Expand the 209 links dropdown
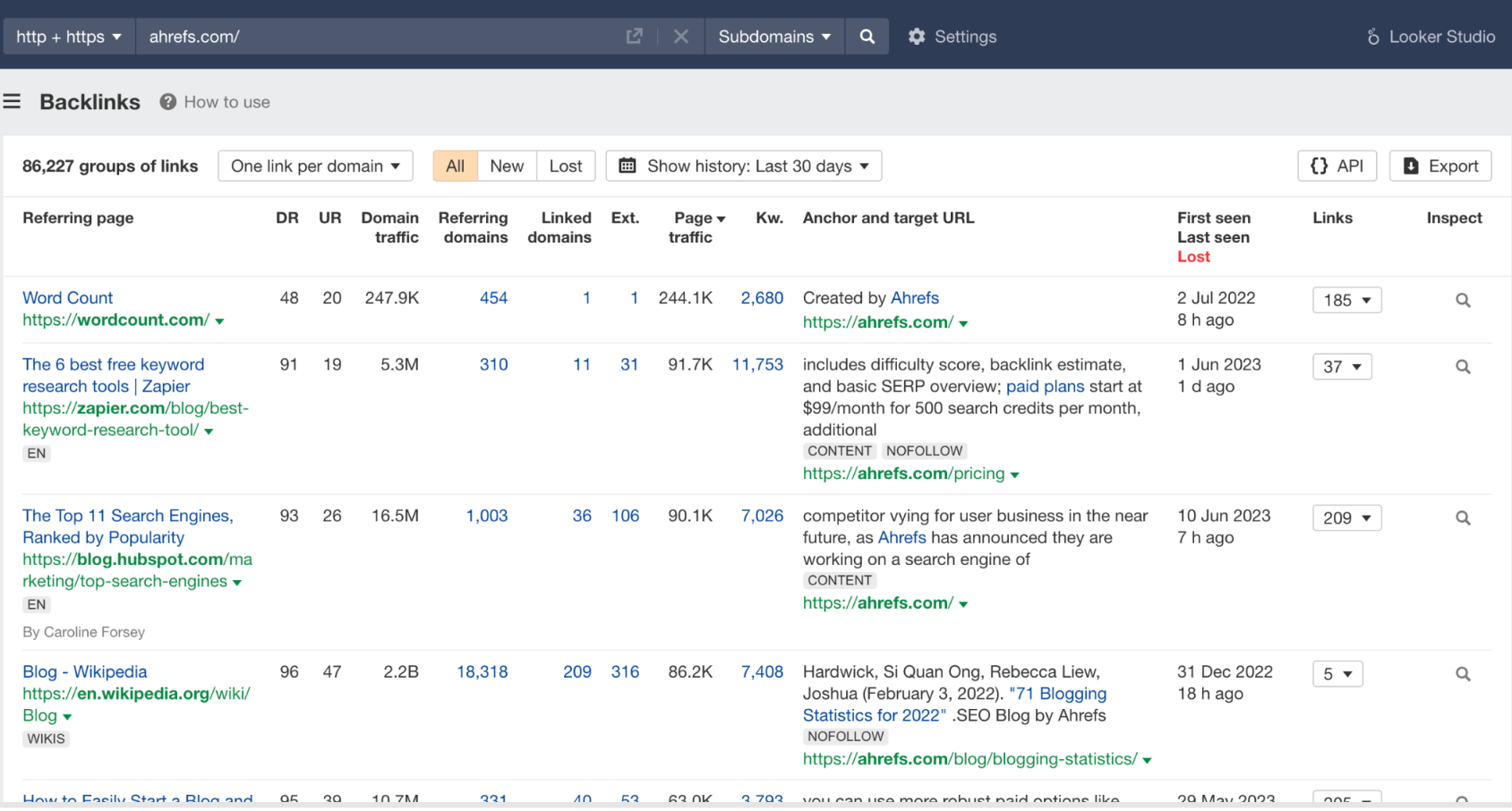Viewport: 1512px width, 811px height. coord(1347,518)
